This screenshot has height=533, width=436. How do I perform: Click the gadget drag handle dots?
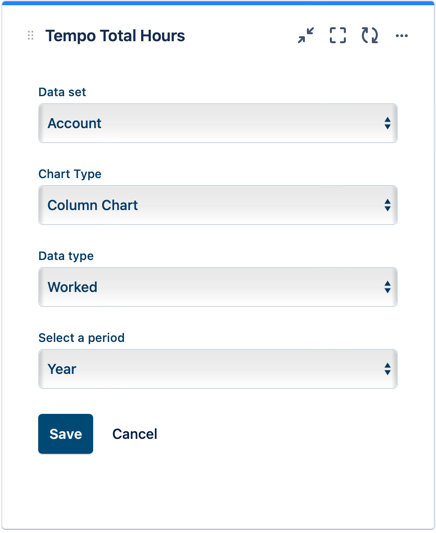point(31,35)
